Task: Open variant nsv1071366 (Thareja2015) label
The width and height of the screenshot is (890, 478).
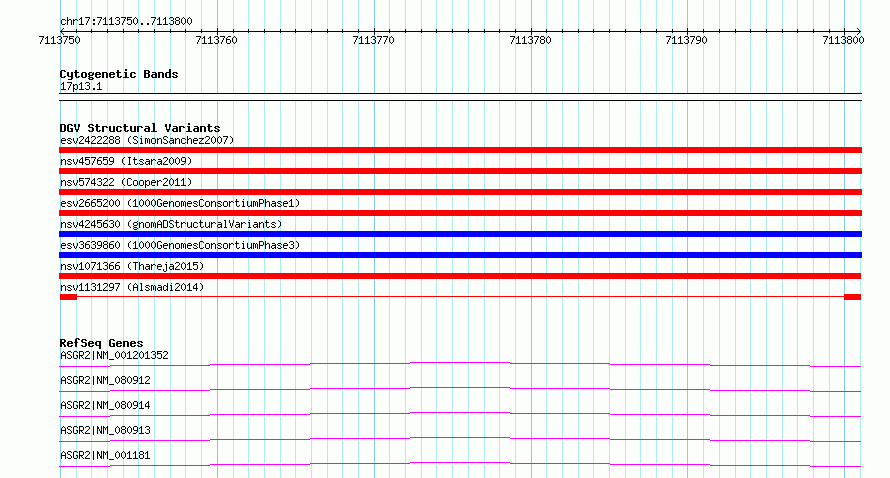Action: click(x=132, y=266)
